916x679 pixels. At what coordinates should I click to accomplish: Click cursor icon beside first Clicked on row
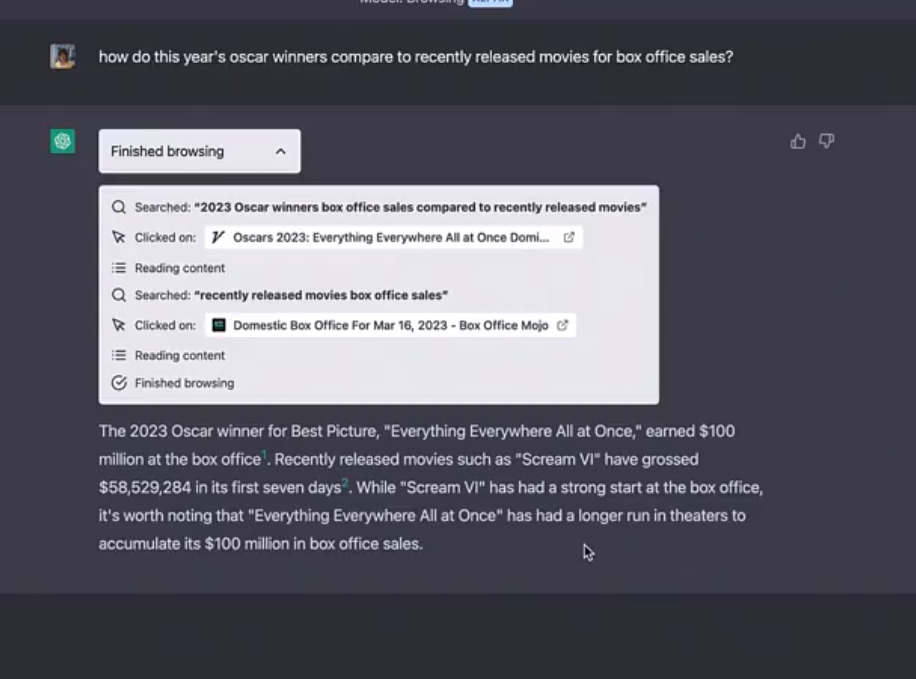pos(119,237)
